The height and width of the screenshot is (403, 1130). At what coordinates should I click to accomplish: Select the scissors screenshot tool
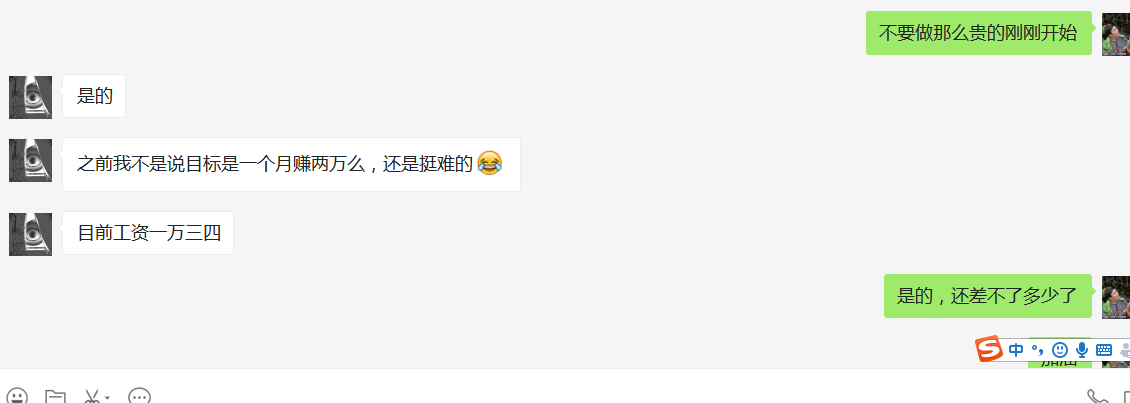(x=92, y=396)
